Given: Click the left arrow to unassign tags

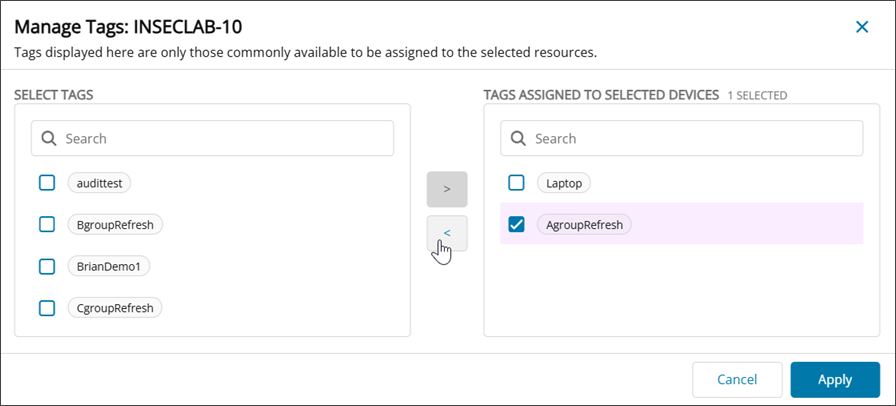Looking at the screenshot, I should (x=447, y=233).
